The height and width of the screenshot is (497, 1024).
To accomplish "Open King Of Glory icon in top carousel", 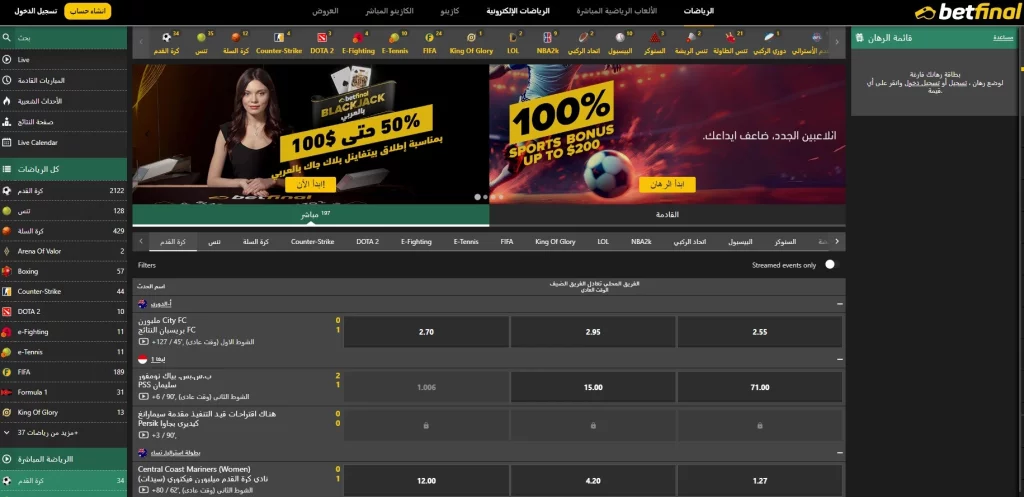I will coord(471,38).
